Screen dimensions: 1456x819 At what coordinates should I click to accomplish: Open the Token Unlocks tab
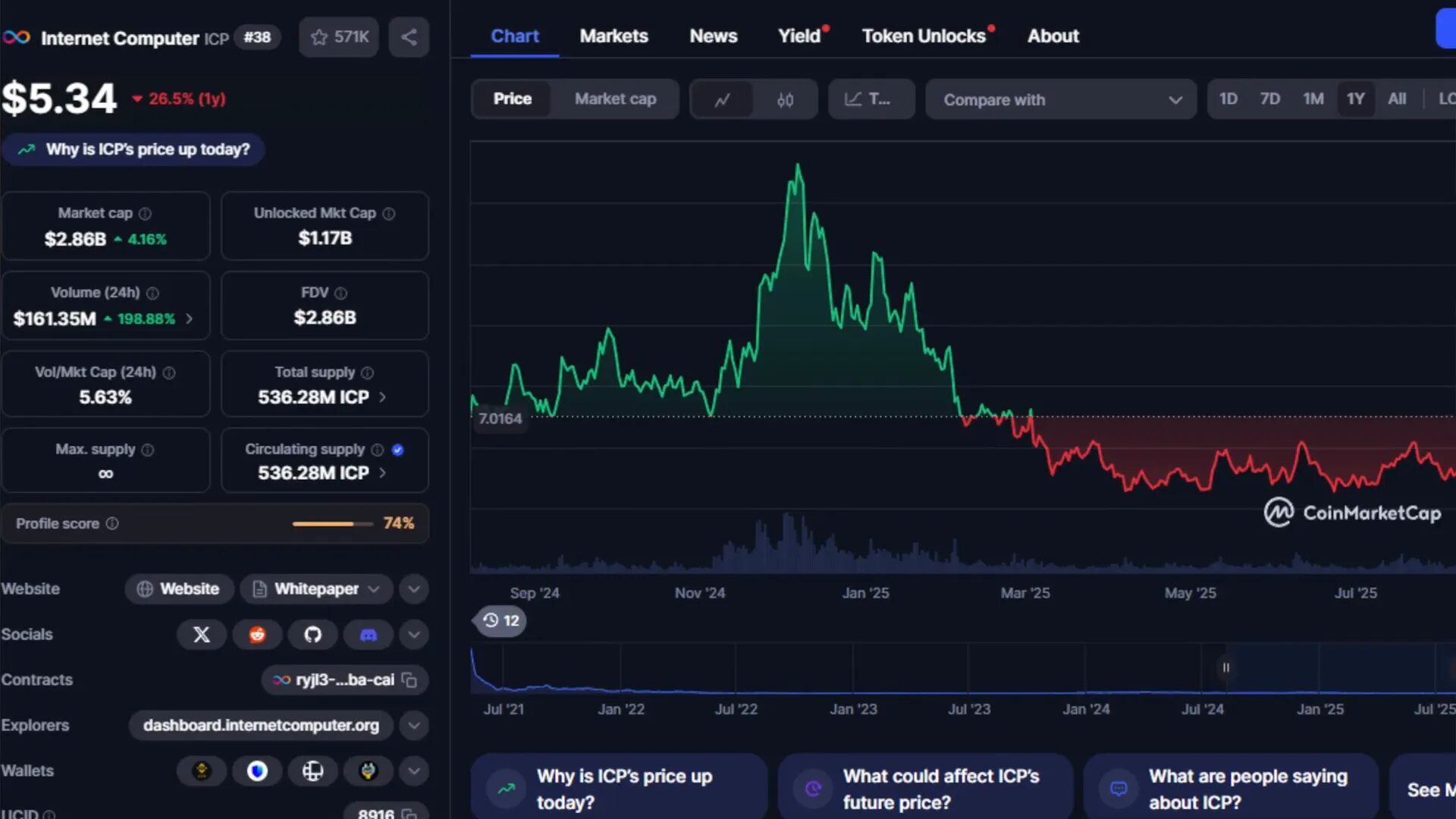924,36
